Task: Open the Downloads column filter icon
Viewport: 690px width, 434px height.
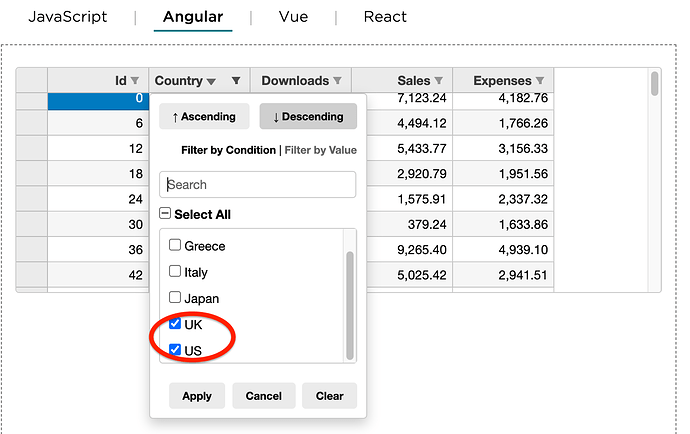Action: click(x=337, y=81)
